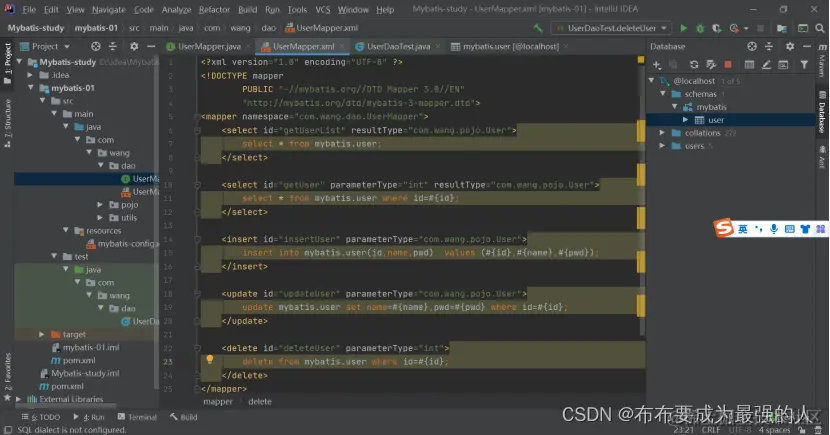Viewport: 830px width, 435px height.
Task: Click the 4: Run tool window button
Action: [88, 417]
